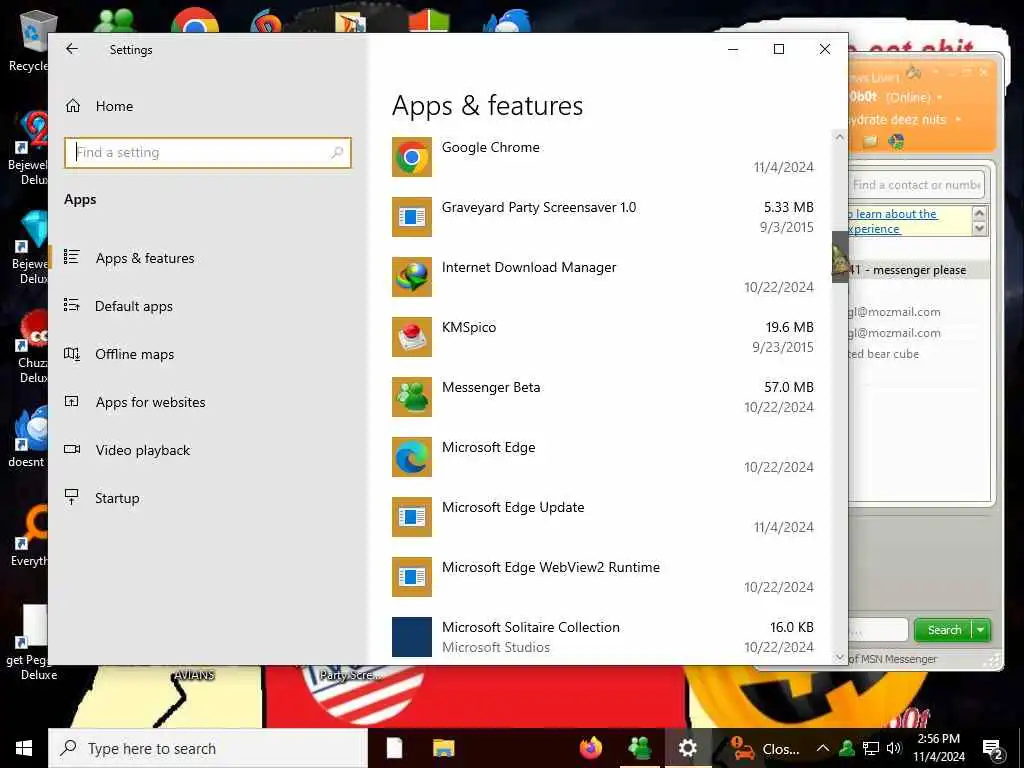The height and width of the screenshot is (768, 1024).
Task: Open the learn about the experience link in Messenger
Action: pos(893,221)
